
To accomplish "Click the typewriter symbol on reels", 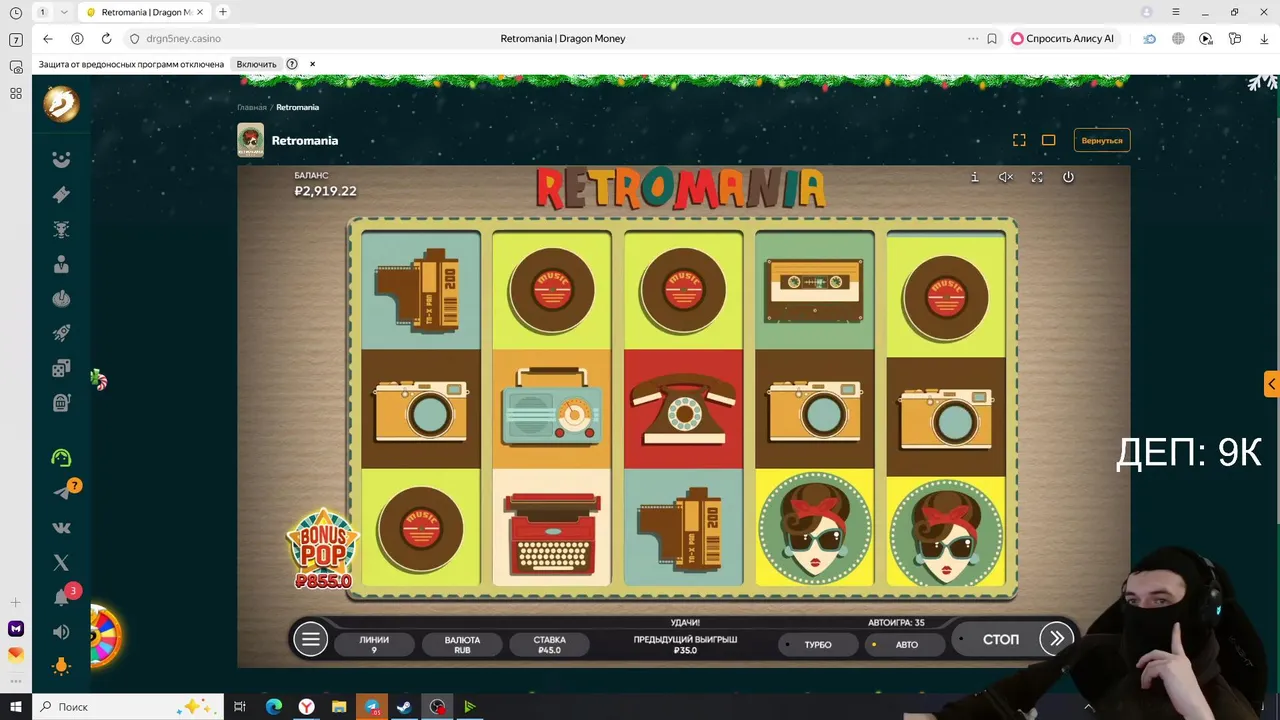I will [x=552, y=527].
